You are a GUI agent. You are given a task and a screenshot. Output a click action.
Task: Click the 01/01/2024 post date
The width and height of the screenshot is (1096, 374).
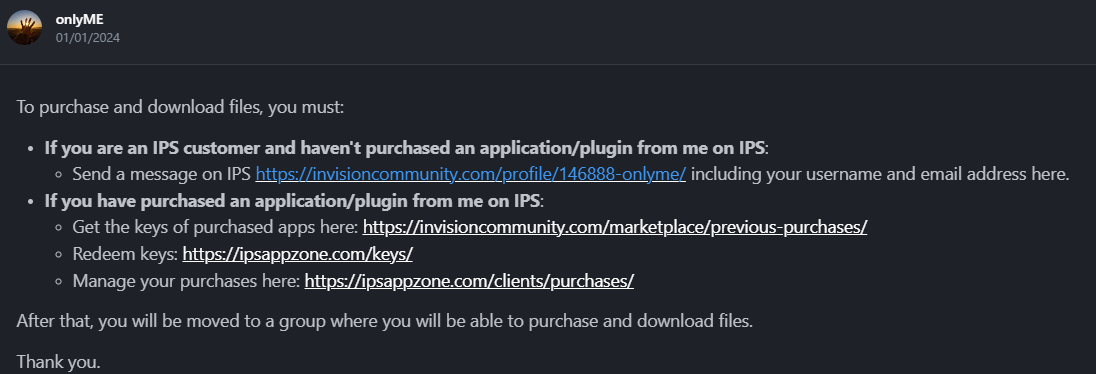click(x=88, y=38)
